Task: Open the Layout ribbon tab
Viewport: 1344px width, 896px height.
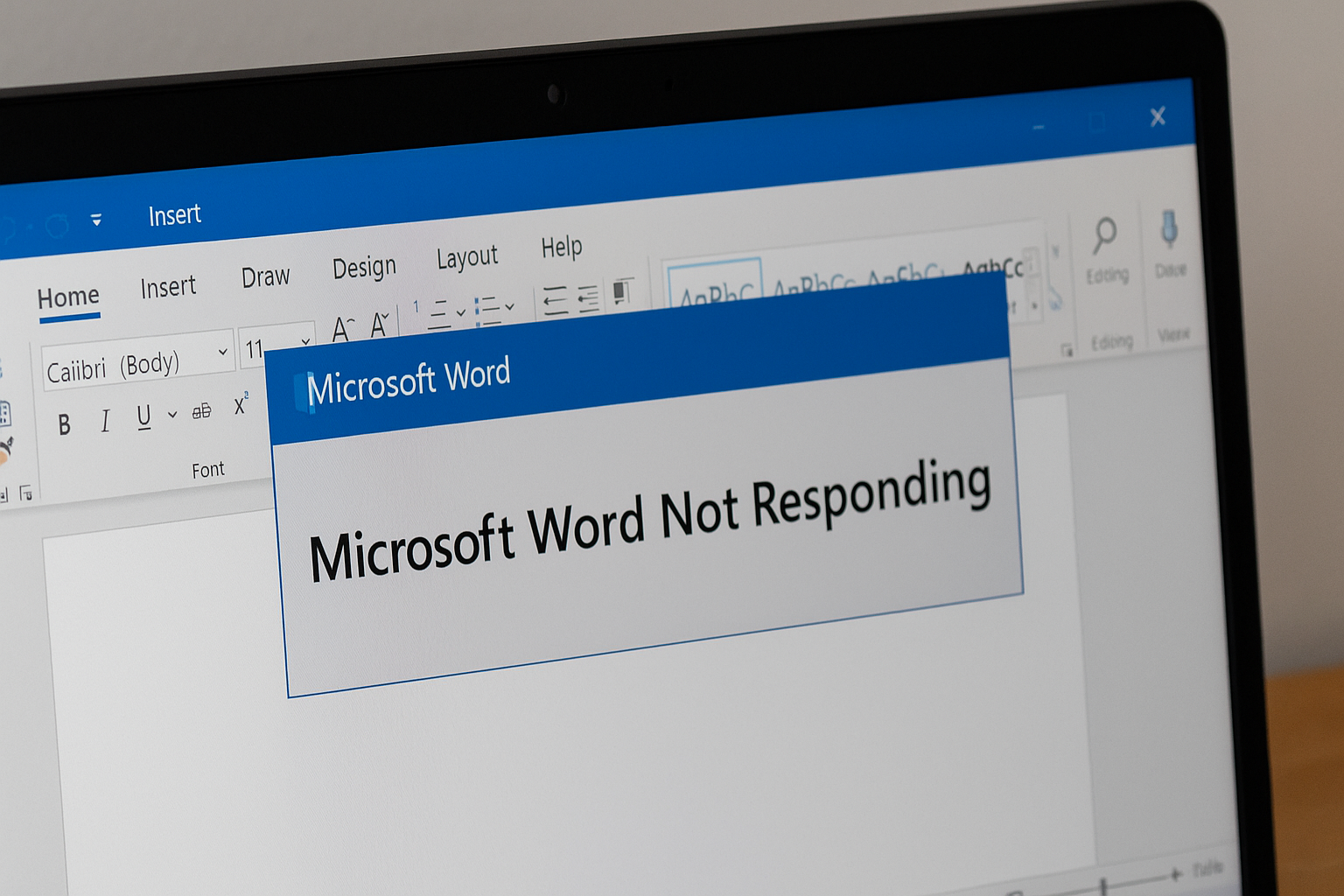Action: (x=466, y=257)
